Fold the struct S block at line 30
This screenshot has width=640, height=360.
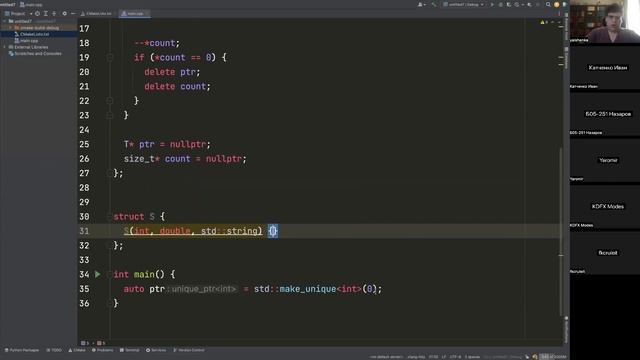[x=109, y=217]
